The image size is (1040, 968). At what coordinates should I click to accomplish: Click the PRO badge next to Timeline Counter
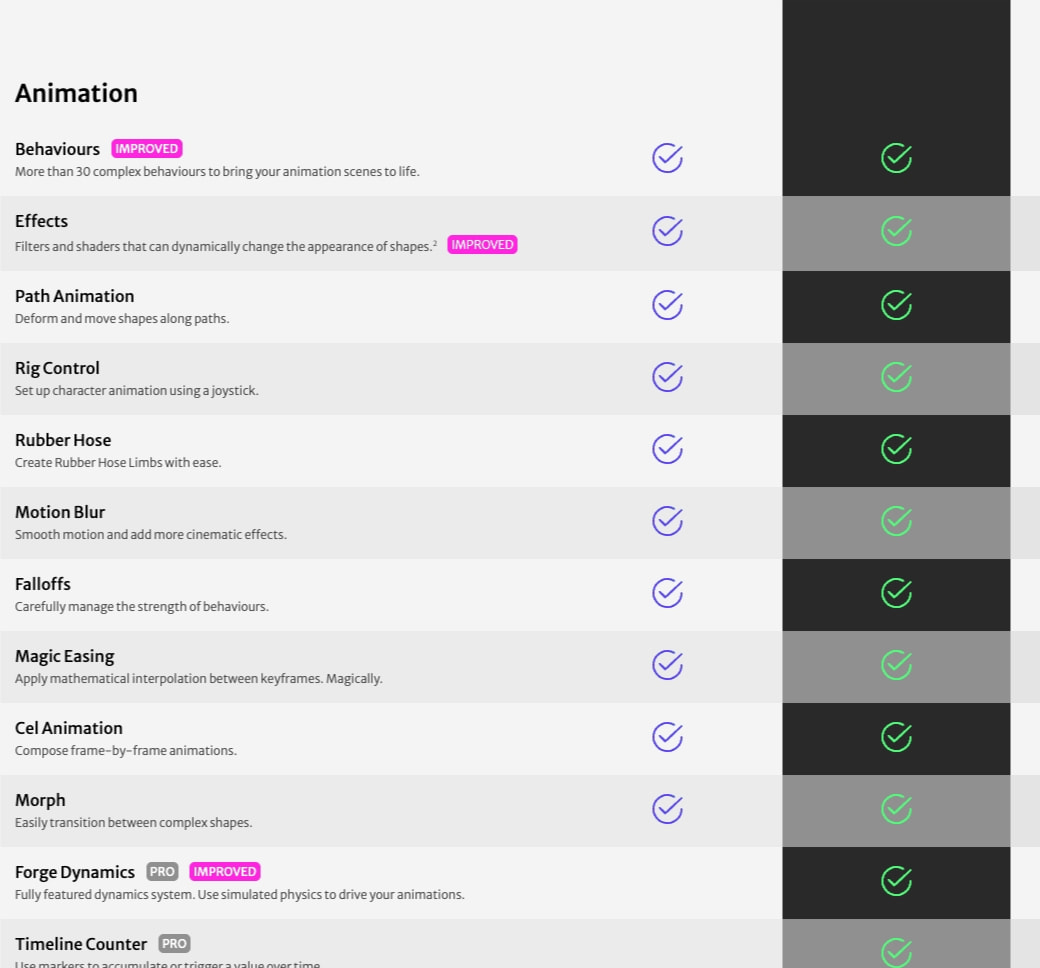pyautogui.click(x=174, y=943)
